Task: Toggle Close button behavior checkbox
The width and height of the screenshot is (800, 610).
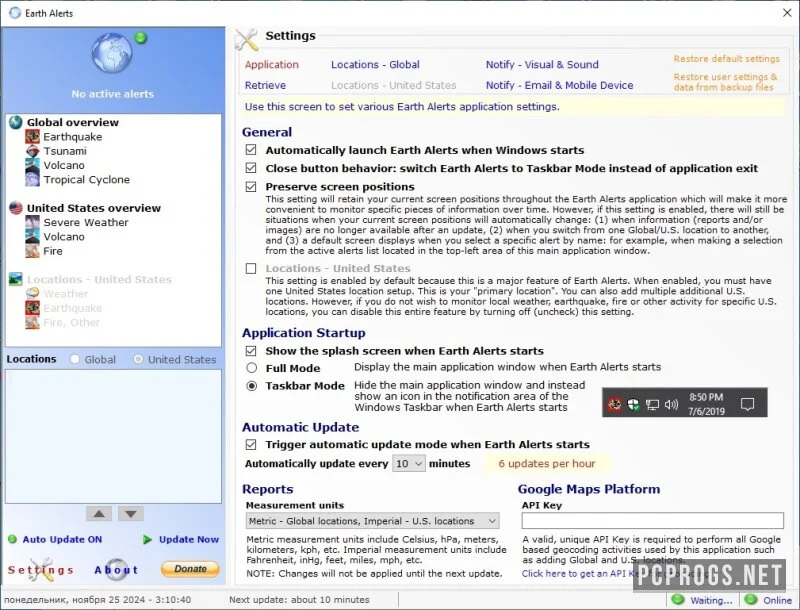Action: (x=251, y=168)
